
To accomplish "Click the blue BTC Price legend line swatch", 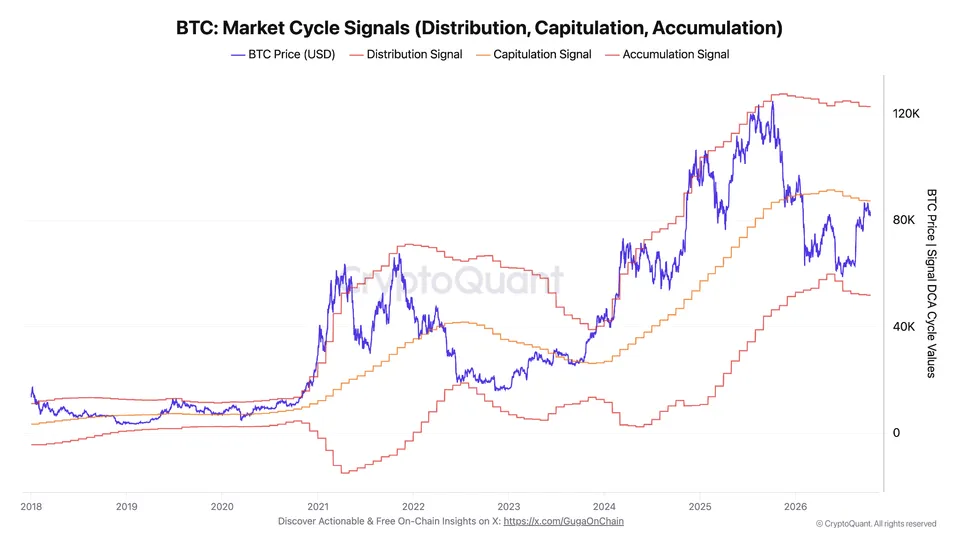I will click(x=238, y=55).
